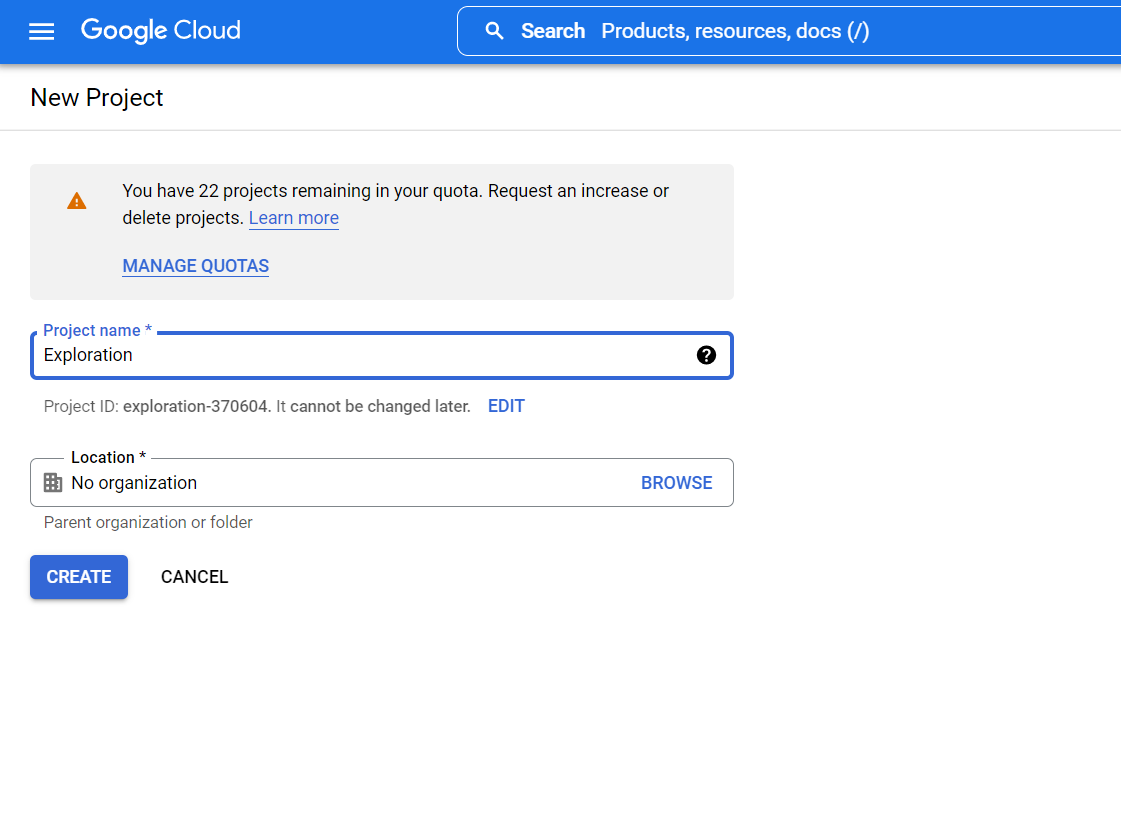
Task: Click the Parent organization or folder helper text
Action: click(x=147, y=522)
